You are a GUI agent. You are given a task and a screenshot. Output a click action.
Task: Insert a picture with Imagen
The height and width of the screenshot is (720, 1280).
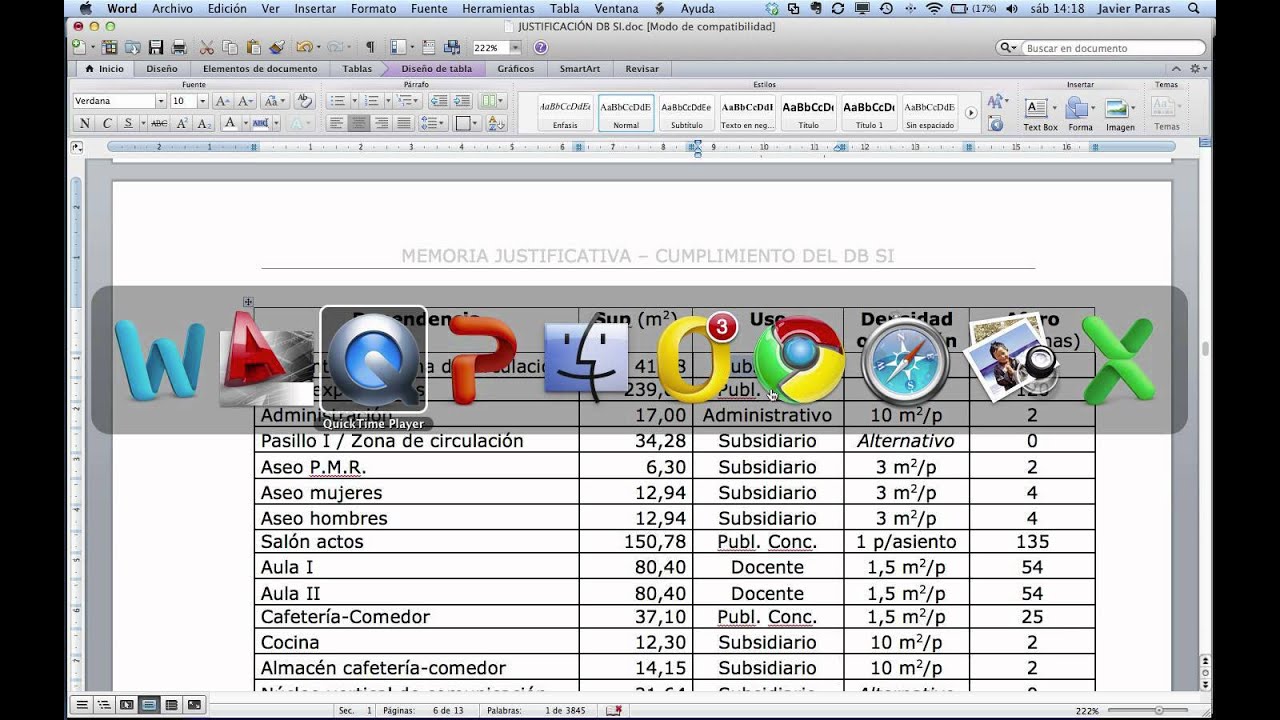click(1120, 114)
